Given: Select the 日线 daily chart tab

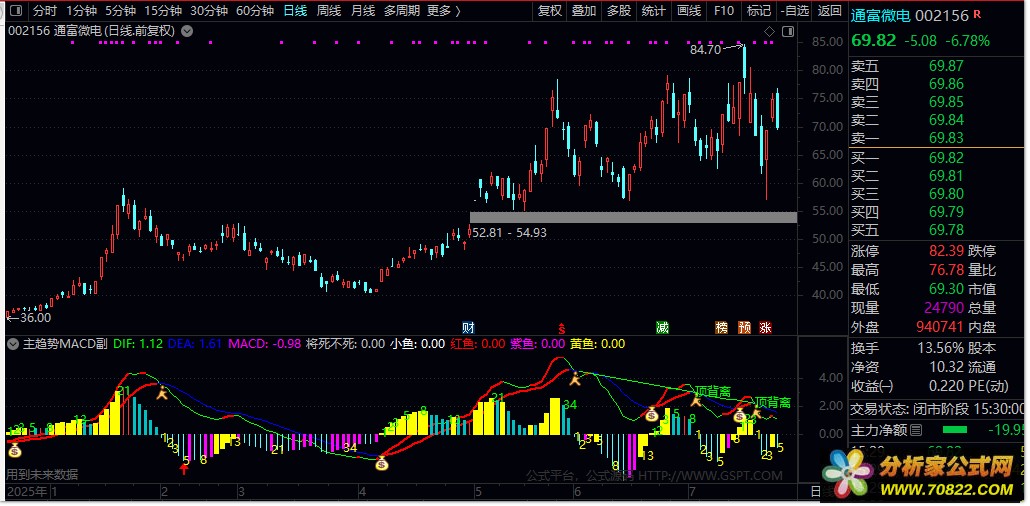Looking at the screenshot, I should pos(295,11).
